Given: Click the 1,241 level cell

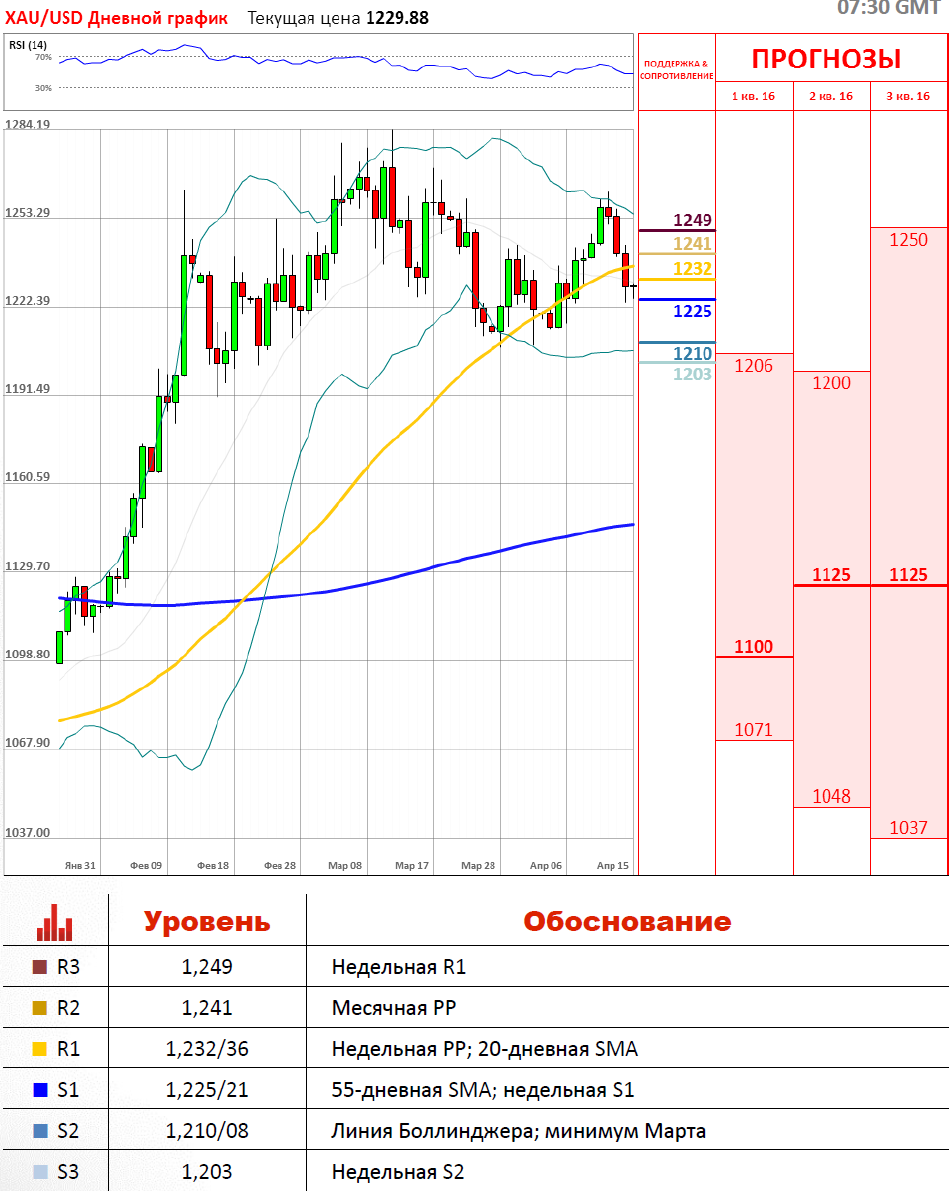Looking at the screenshot, I should 207,1008.
